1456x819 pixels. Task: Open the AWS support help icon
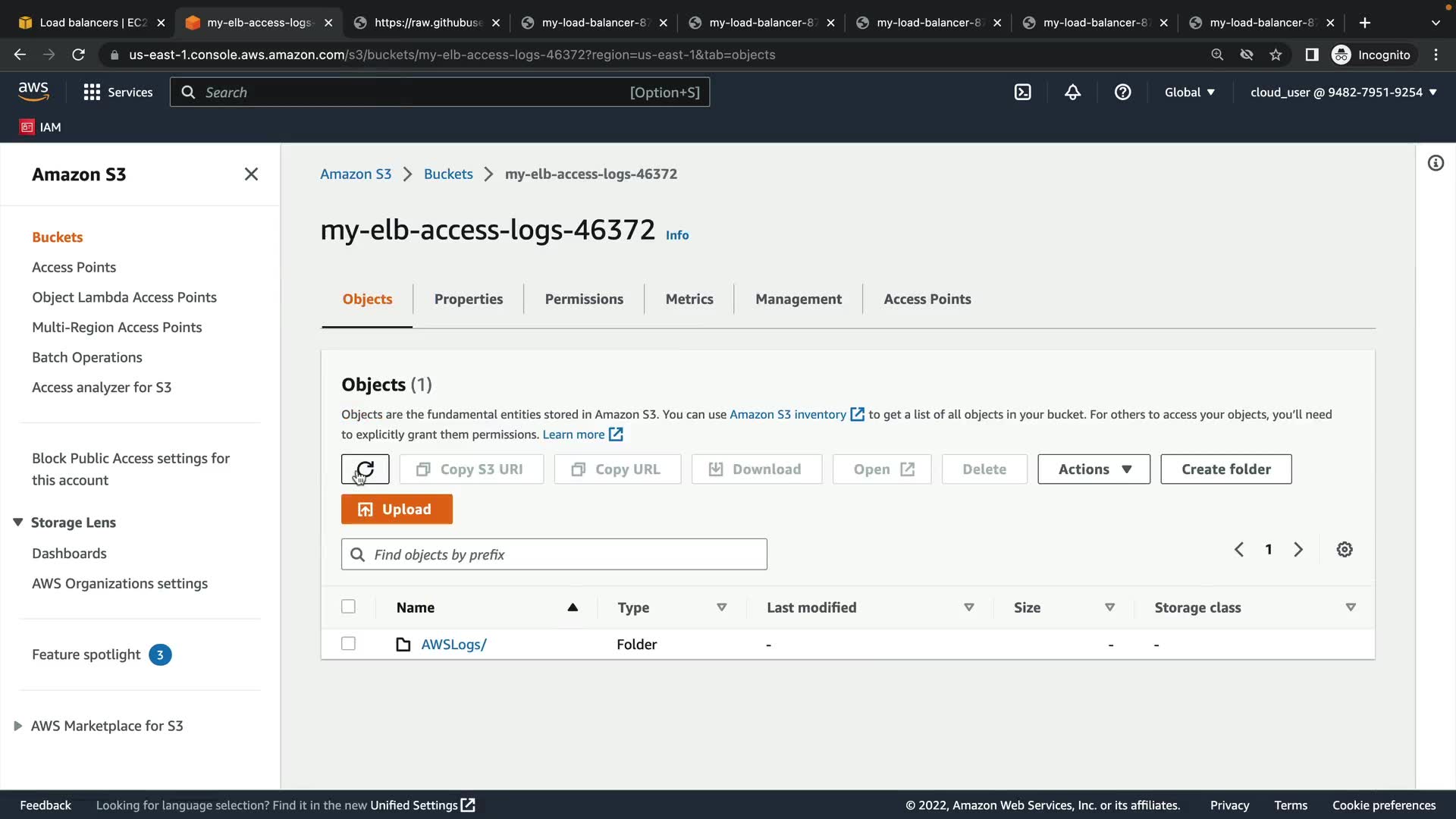click(x=1122, y=93)
